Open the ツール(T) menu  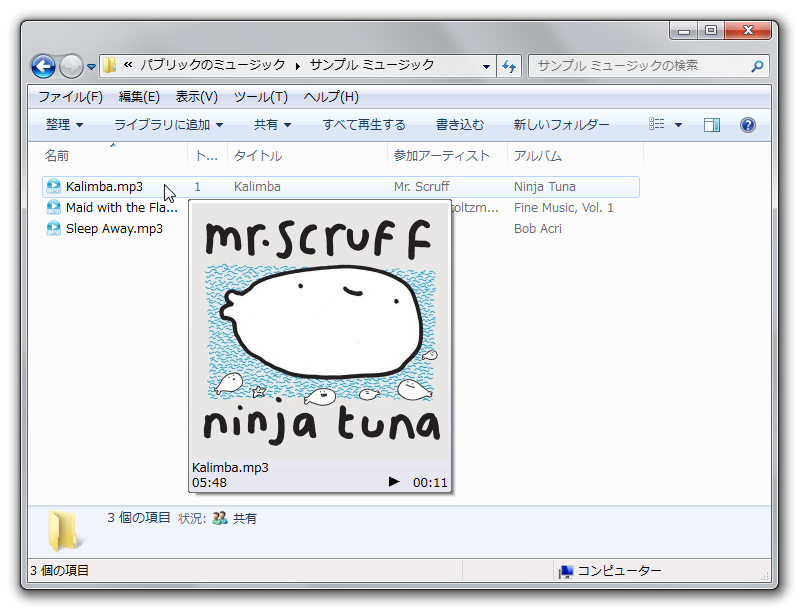click(260, 97)
